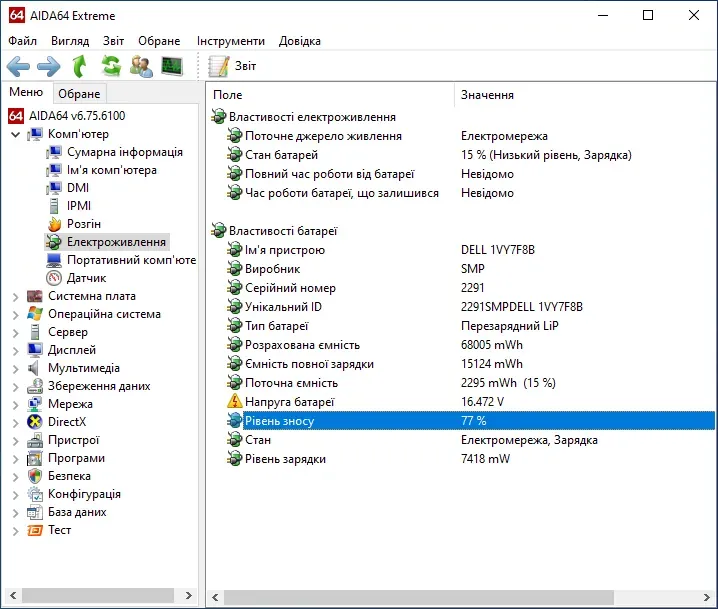
Task: Click the Back navigation arrow
Action: point(19,67)
